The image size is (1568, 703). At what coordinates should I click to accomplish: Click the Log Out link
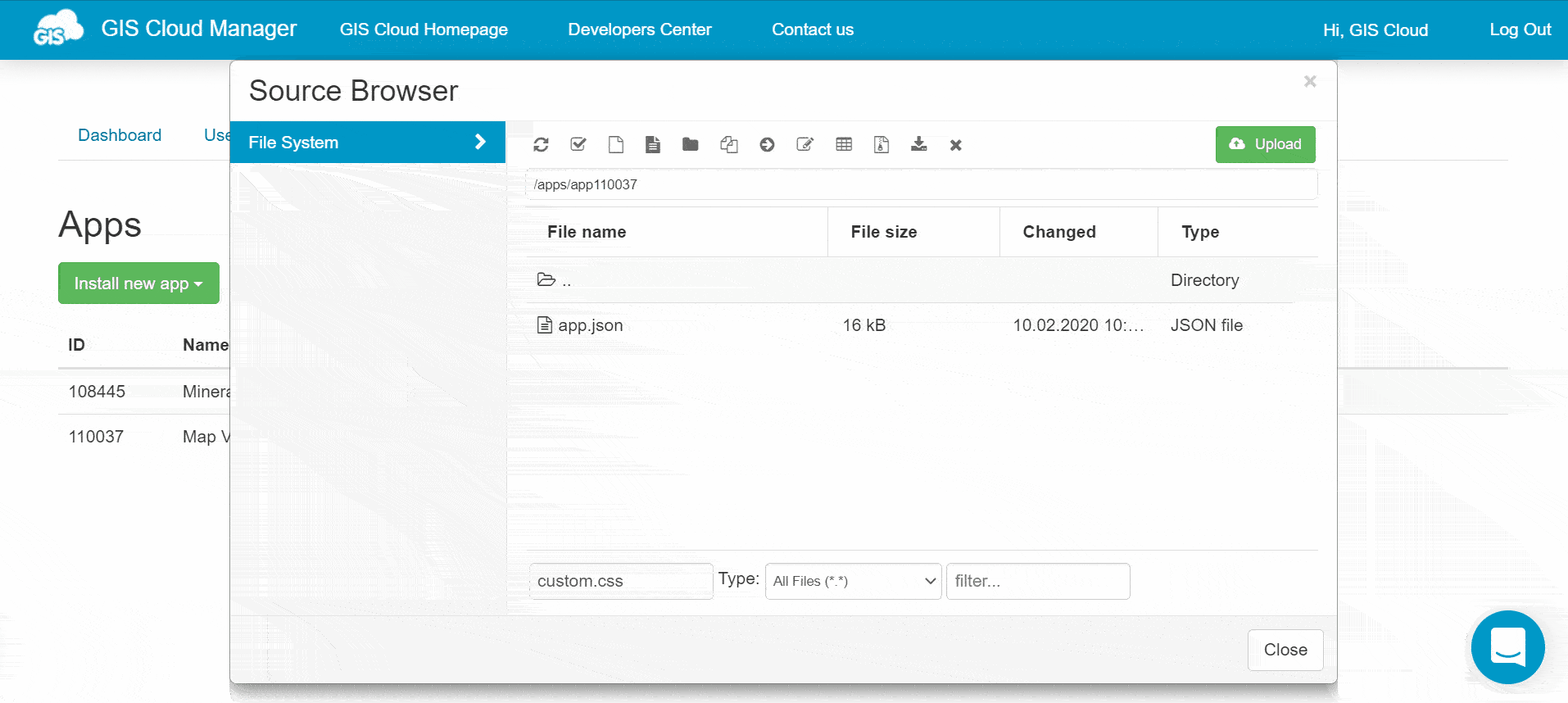1520,29
